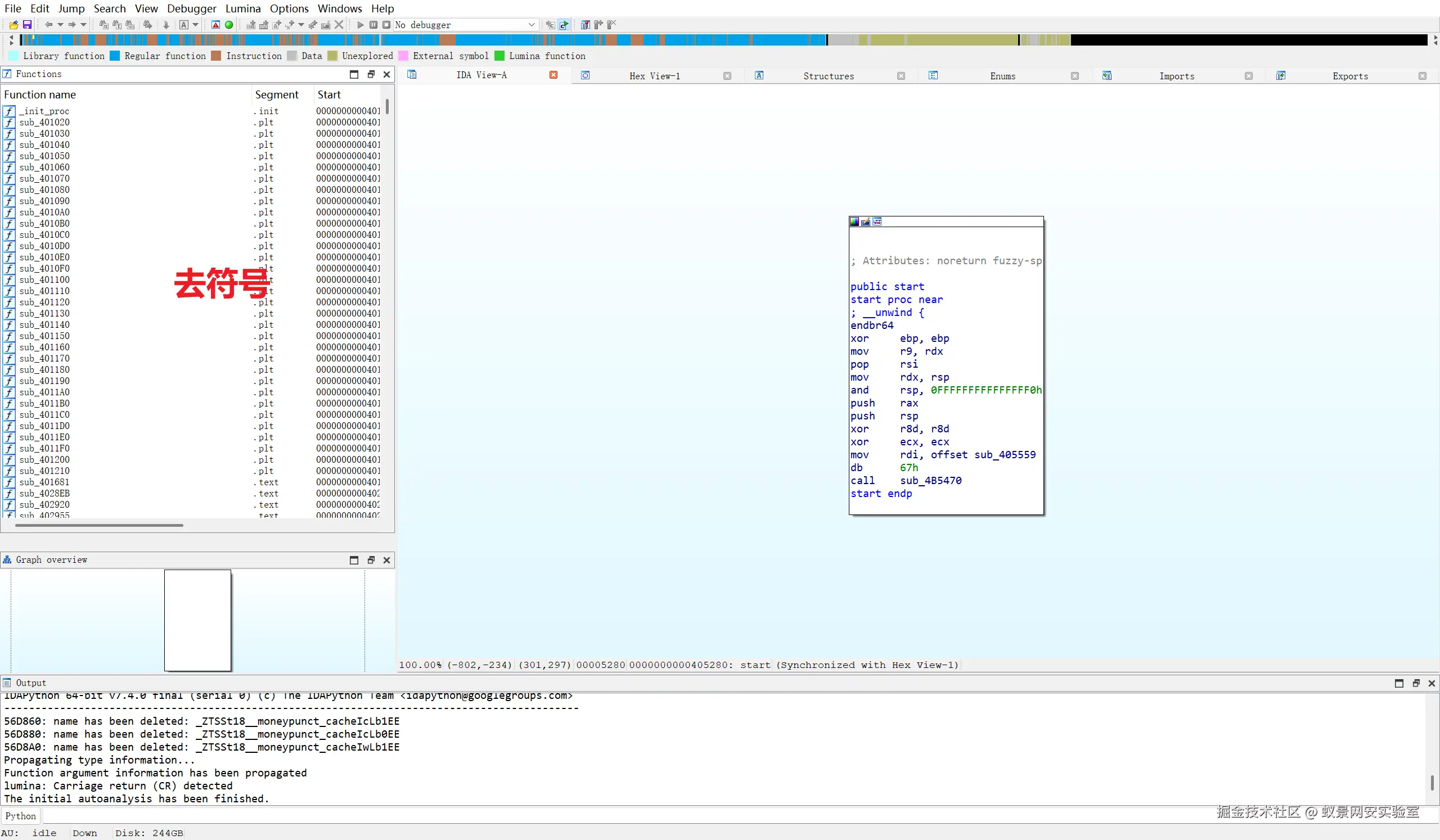Switch to the Imports tab
Viewport: 1440px width, 840px height.
1176,76
